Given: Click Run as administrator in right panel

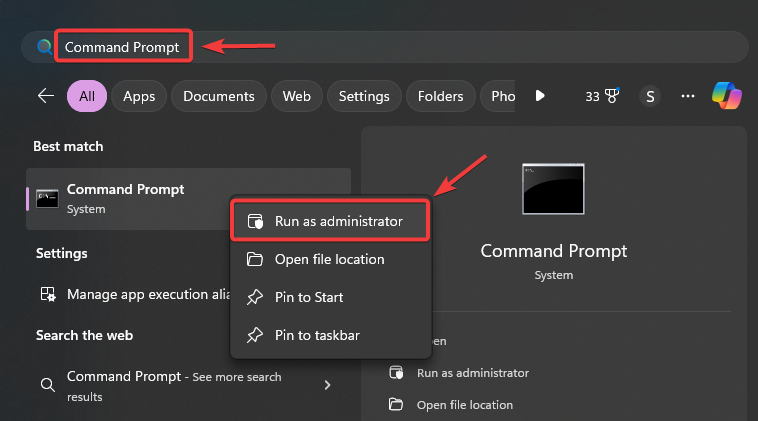Looking at the screenshot, I should pyautogui.click(x=472, y=373).
